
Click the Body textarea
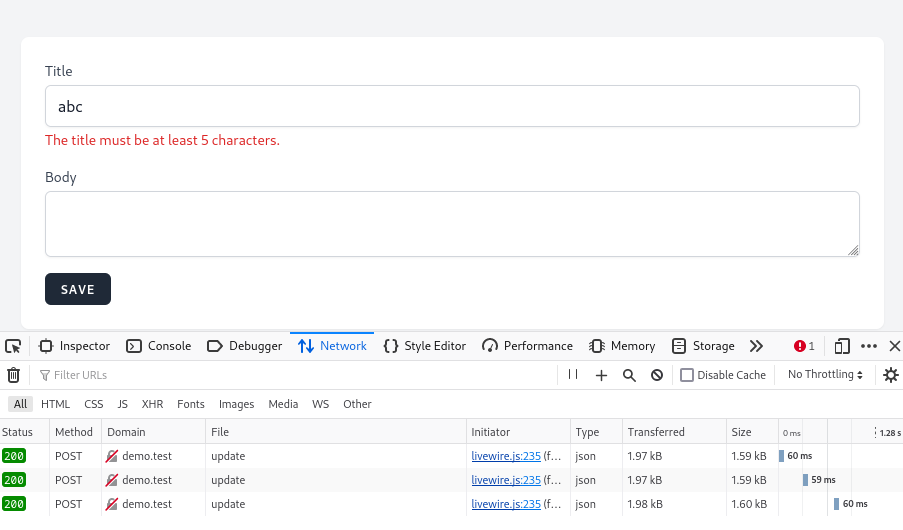click(x=452, y=224)
